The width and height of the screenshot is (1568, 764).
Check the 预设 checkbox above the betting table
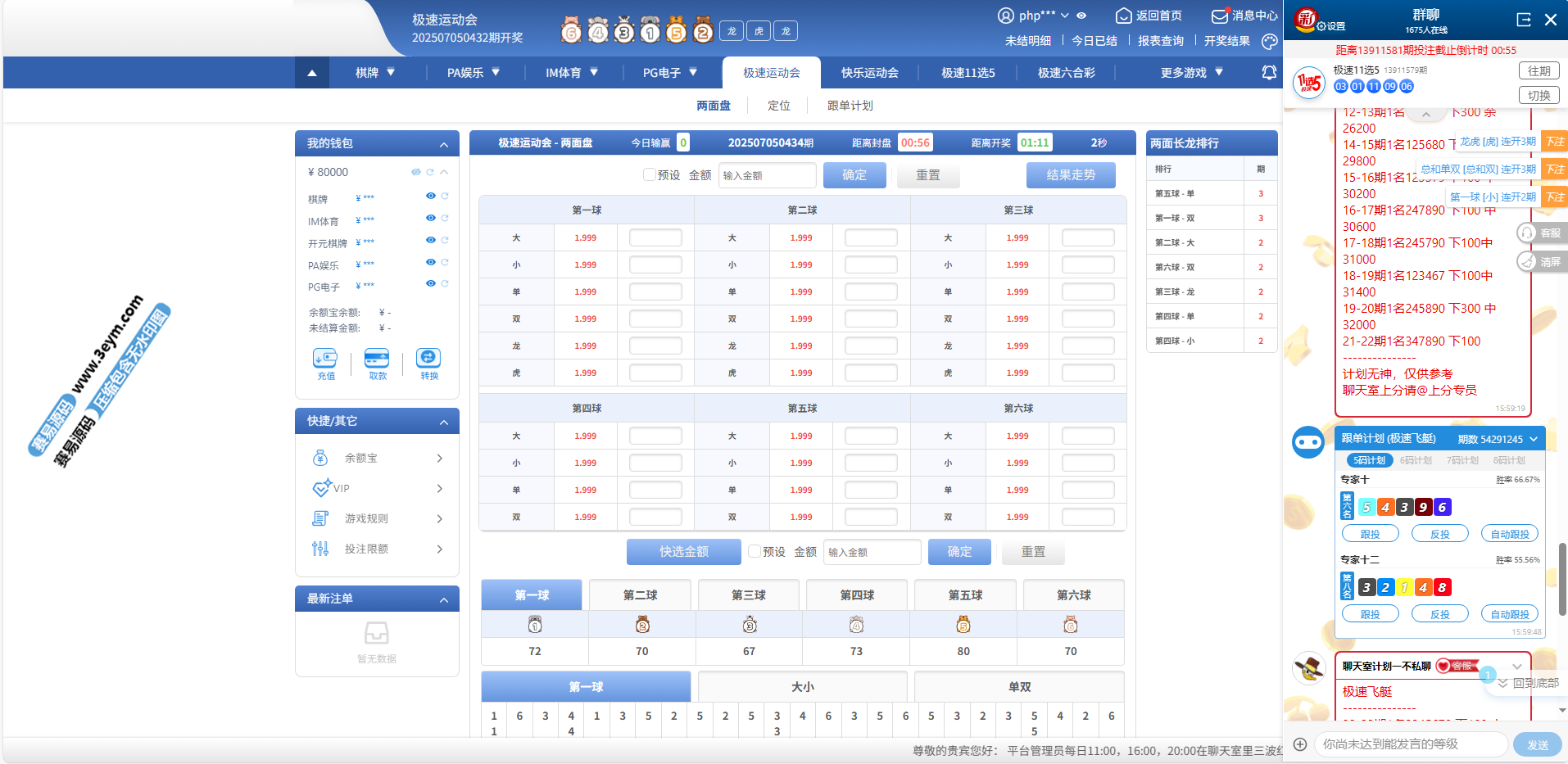tap(650, 175)
